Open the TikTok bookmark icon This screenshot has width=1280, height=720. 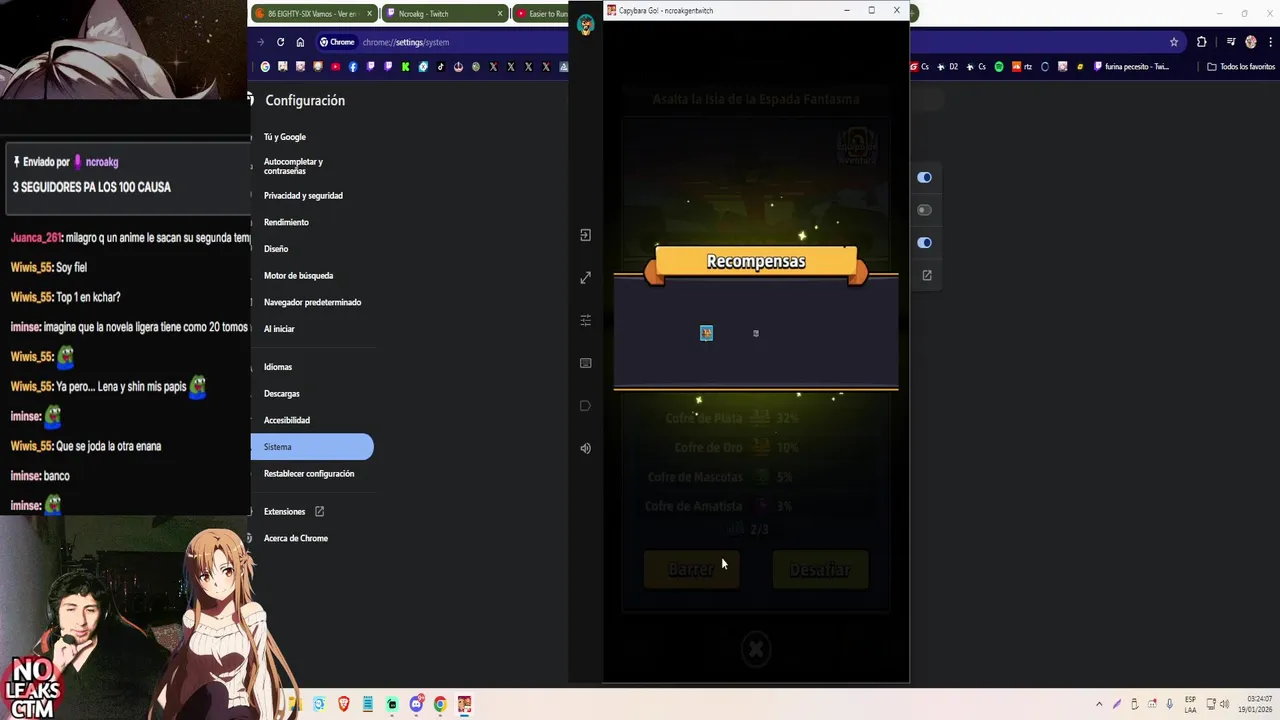point(441,67)
